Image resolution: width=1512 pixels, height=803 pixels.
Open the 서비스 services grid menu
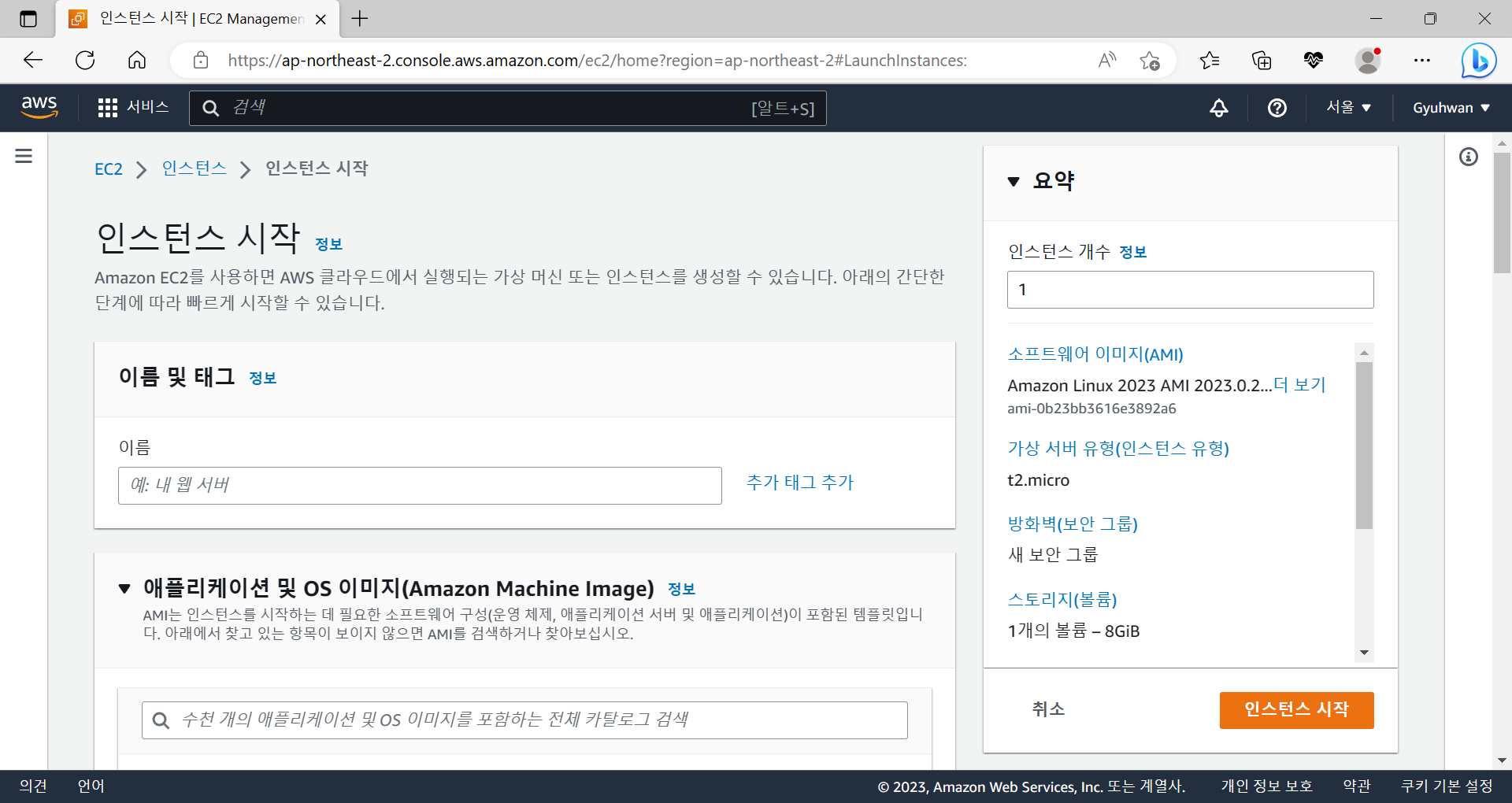click(133, 107)
